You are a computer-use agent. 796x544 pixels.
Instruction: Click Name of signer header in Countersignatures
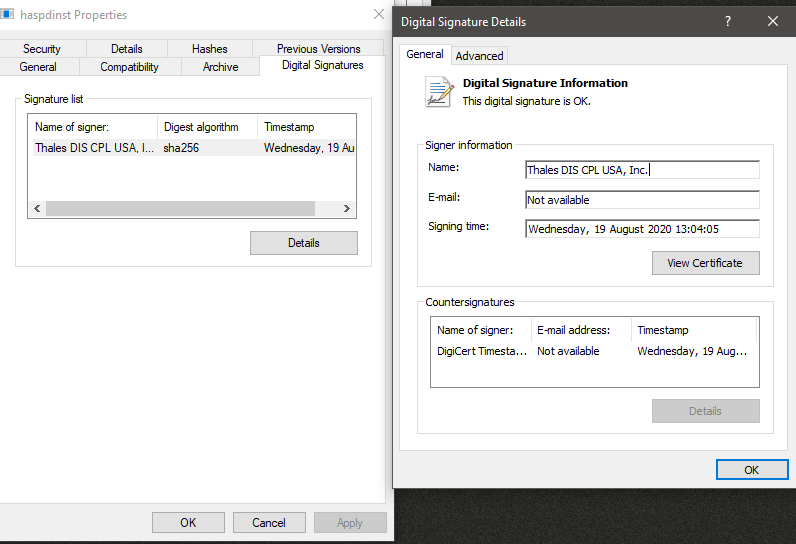click(481, 330)
